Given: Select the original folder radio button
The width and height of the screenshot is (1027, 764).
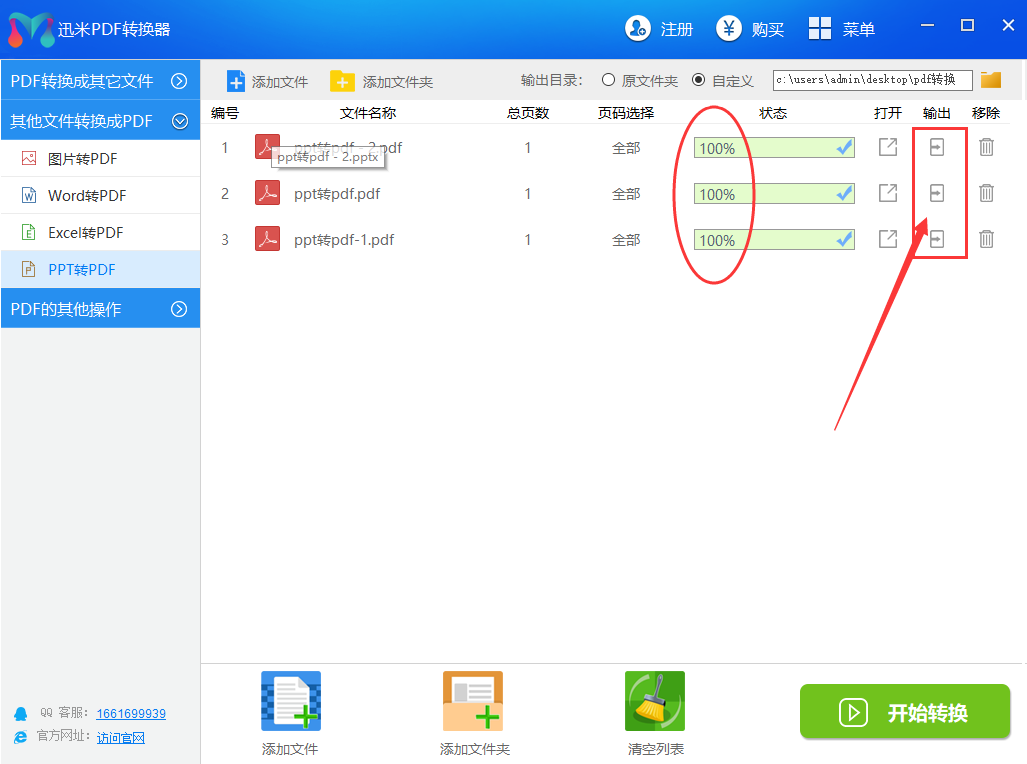Looking at the screenshot, I should [608, 80].
